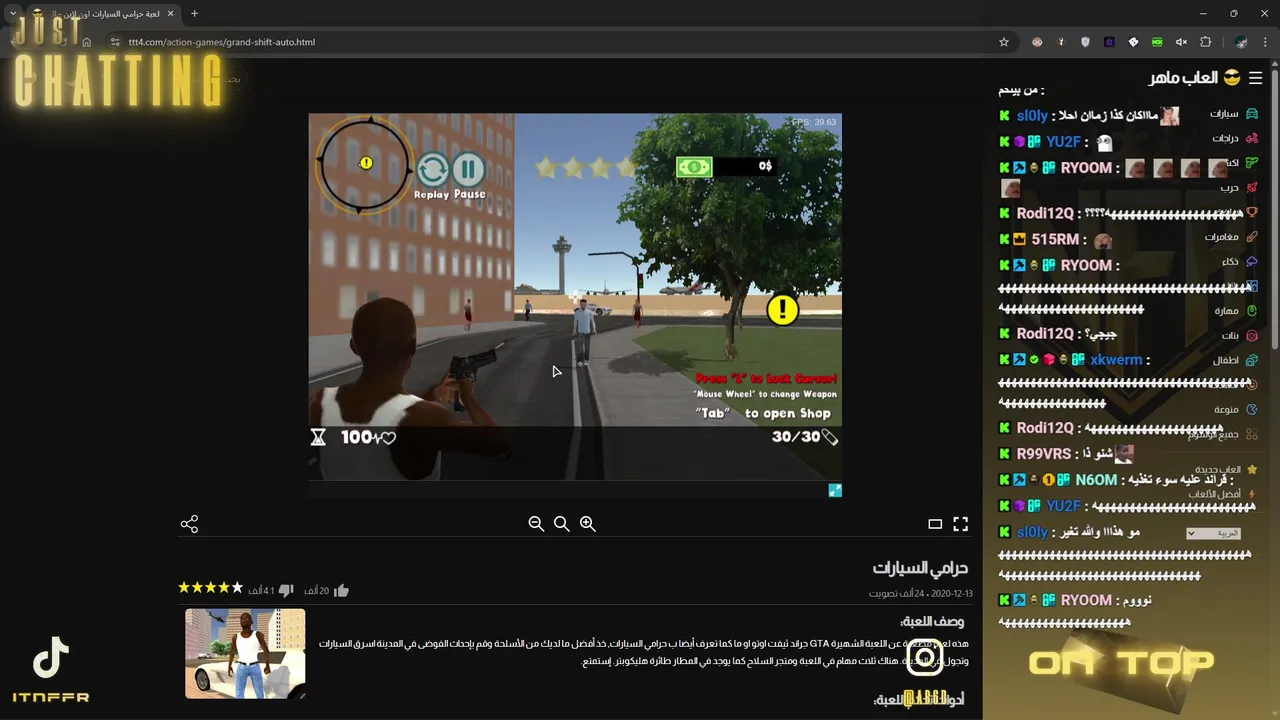The height and width of the screenshot is (720, 1280).
Task: Open the hamburger menu next to العاب ماهر
Action: 1256,78
